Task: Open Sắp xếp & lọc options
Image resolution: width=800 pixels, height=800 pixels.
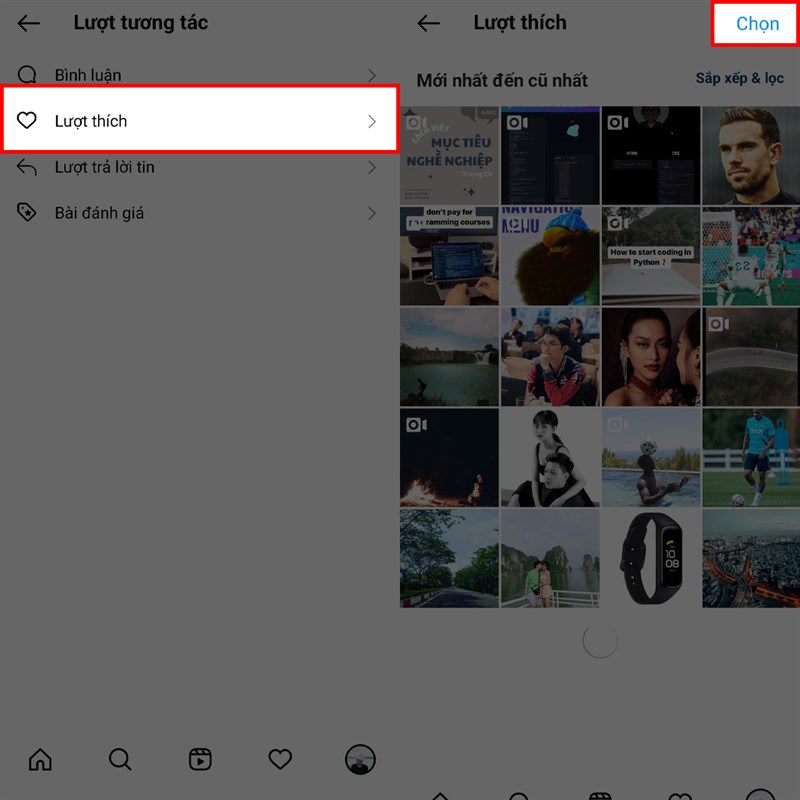Action: [738, 77]
